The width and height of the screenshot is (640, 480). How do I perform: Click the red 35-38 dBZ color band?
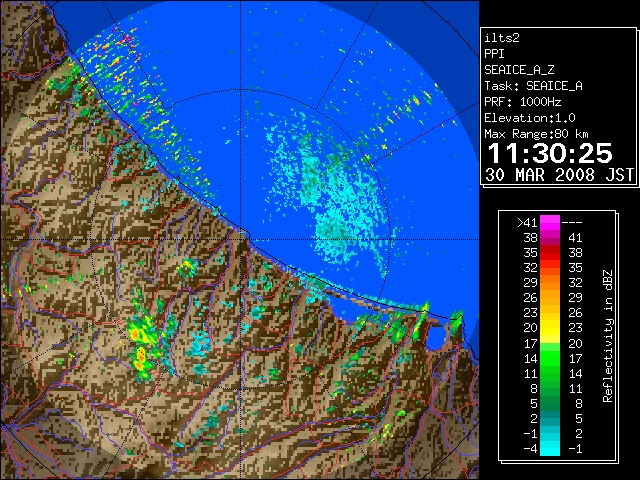tap(550, 253)
